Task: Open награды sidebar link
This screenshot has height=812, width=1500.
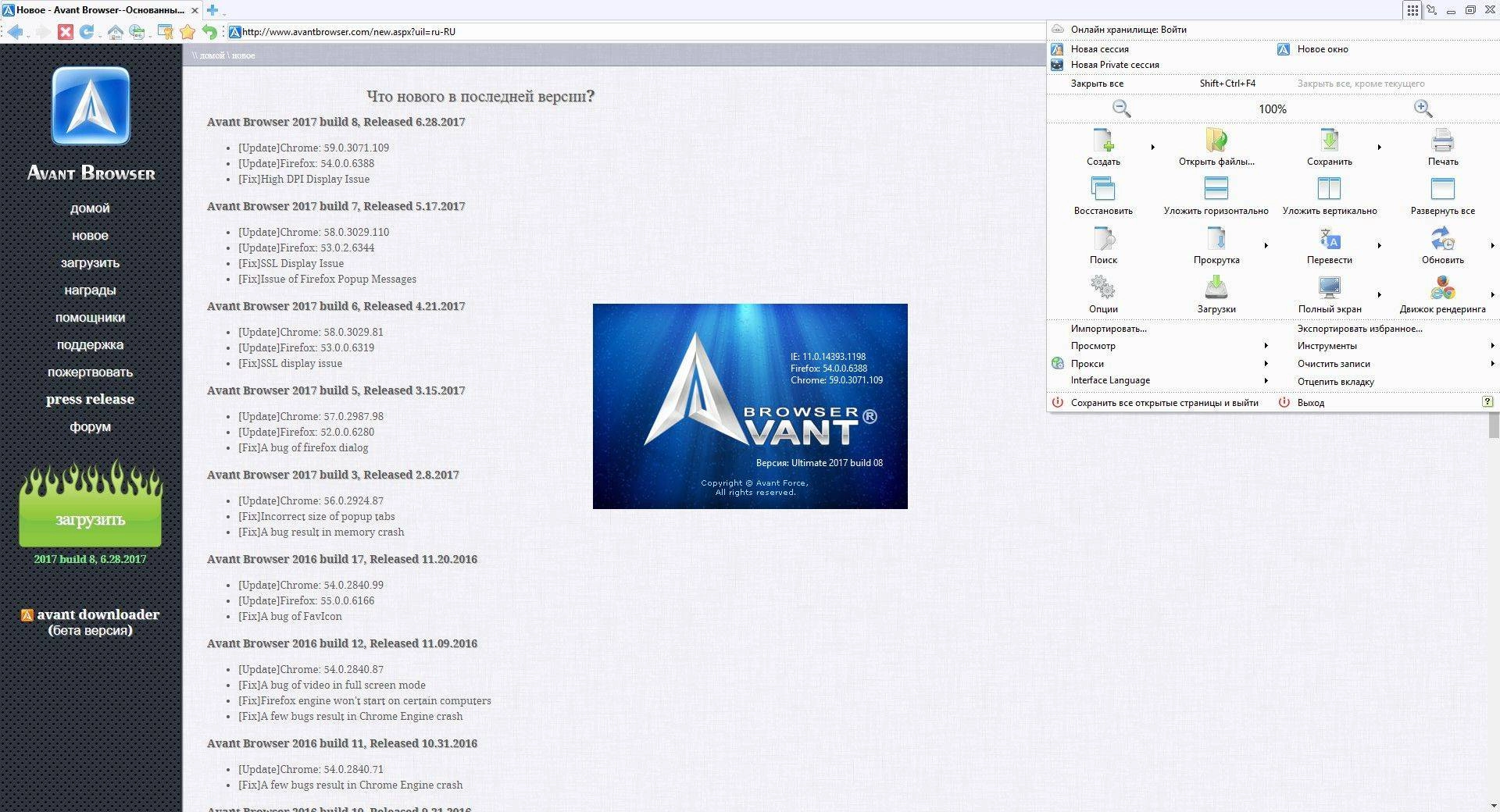Action: (90, 290)
